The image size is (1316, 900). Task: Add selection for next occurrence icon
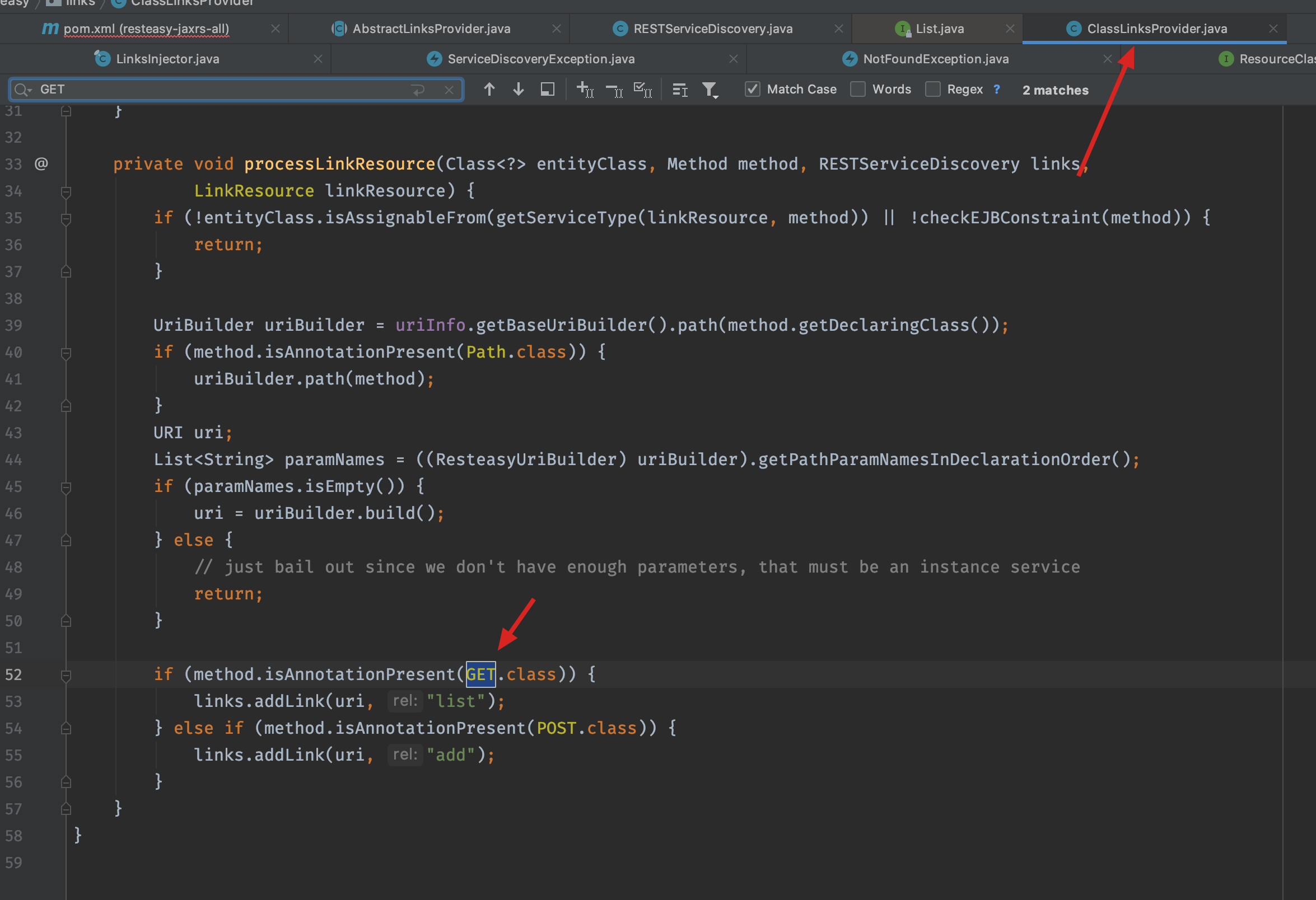click(x=585, y=90)
